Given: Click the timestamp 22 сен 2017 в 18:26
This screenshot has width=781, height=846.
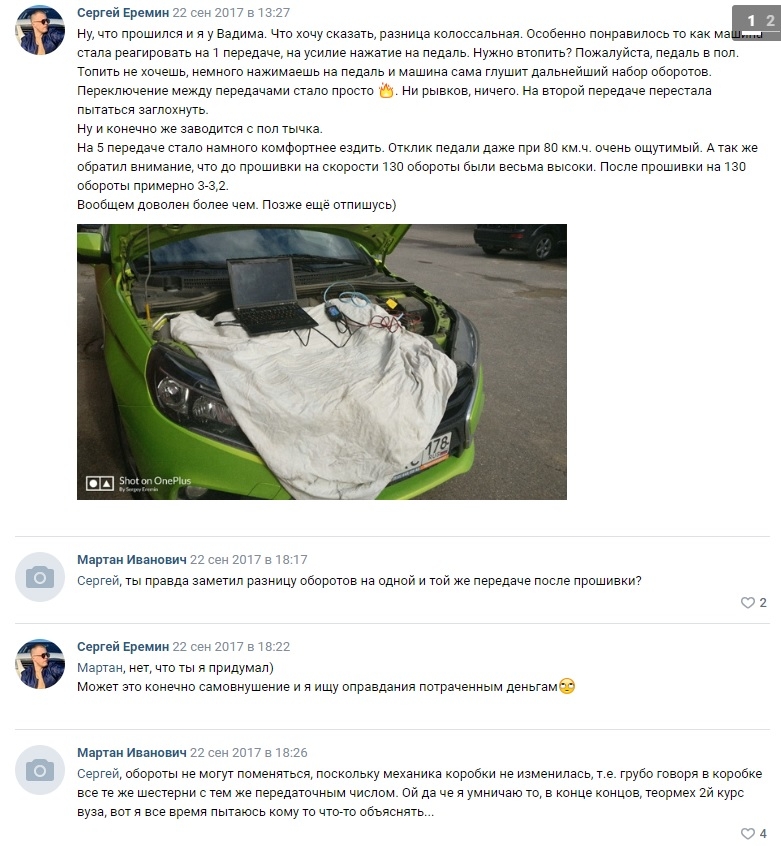Looking at the screenshot, I should point(249,752).
